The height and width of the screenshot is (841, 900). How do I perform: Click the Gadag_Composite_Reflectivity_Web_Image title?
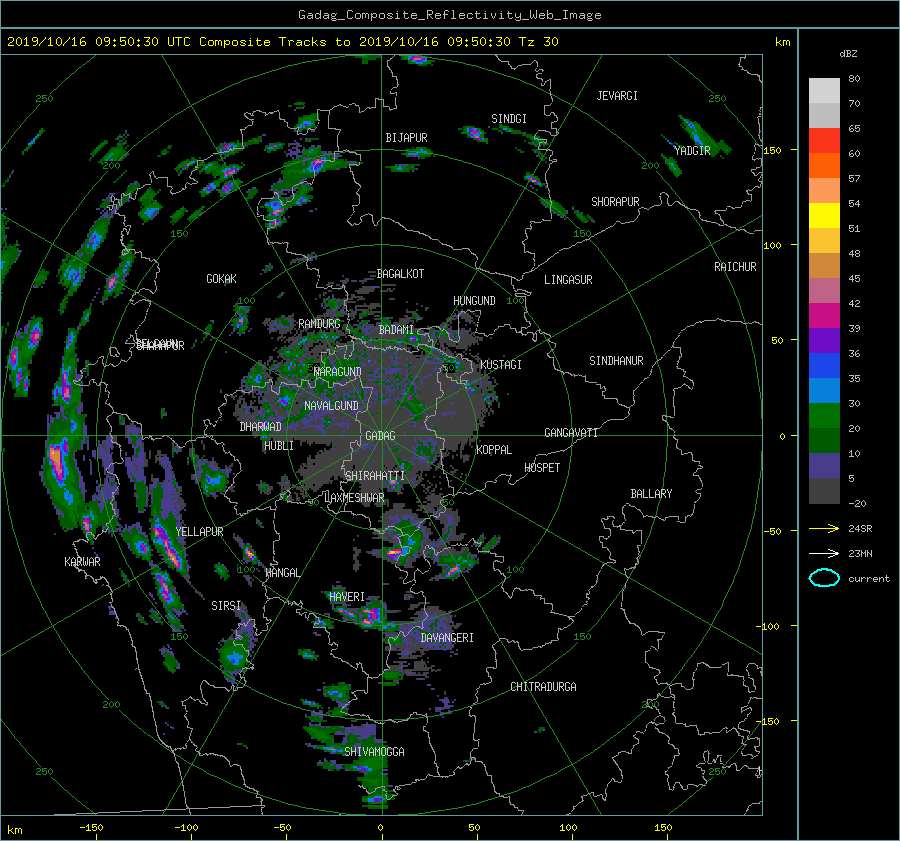tap(449, 15)
